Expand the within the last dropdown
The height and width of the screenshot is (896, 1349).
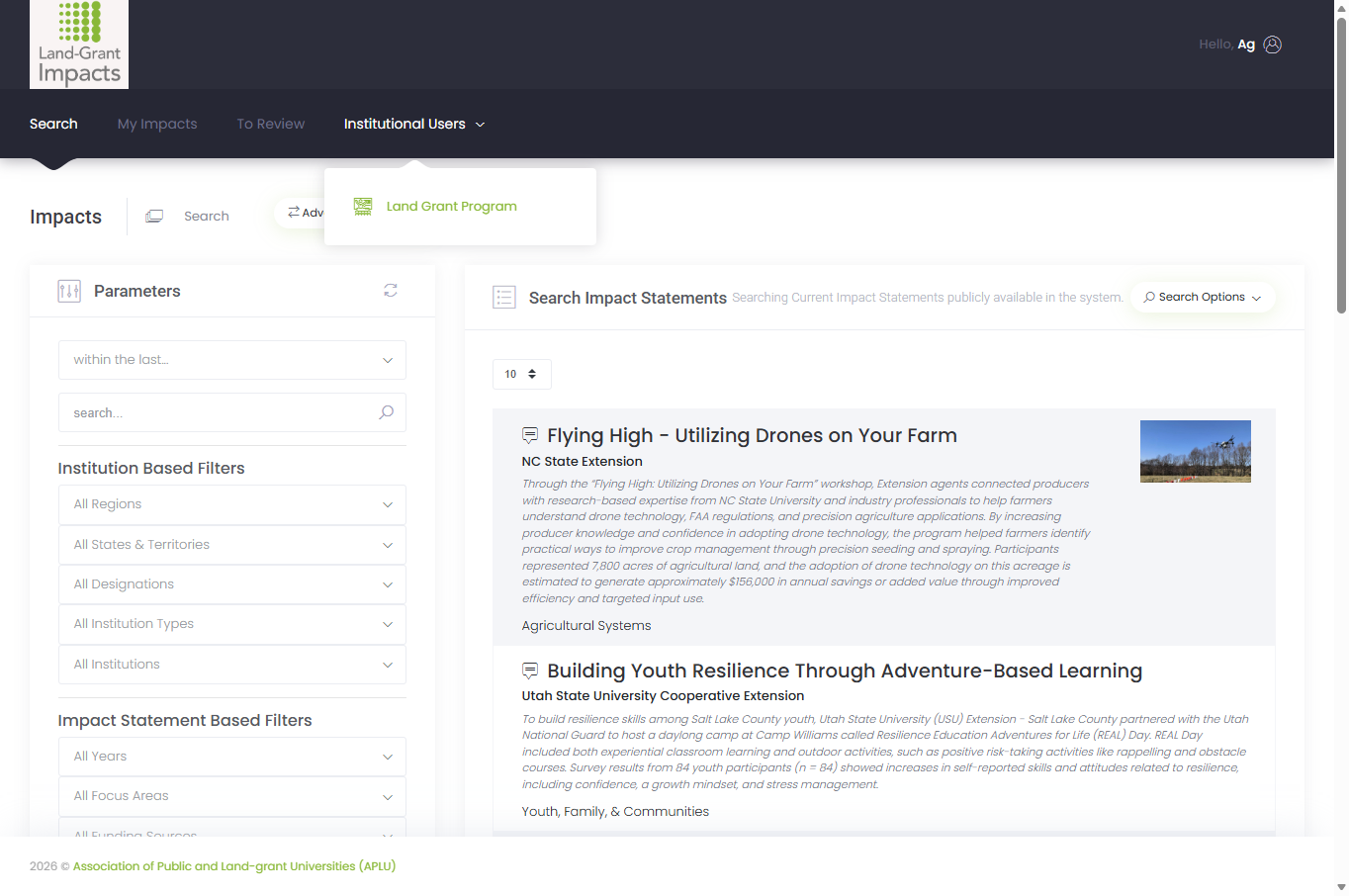(x=232, y=360)
